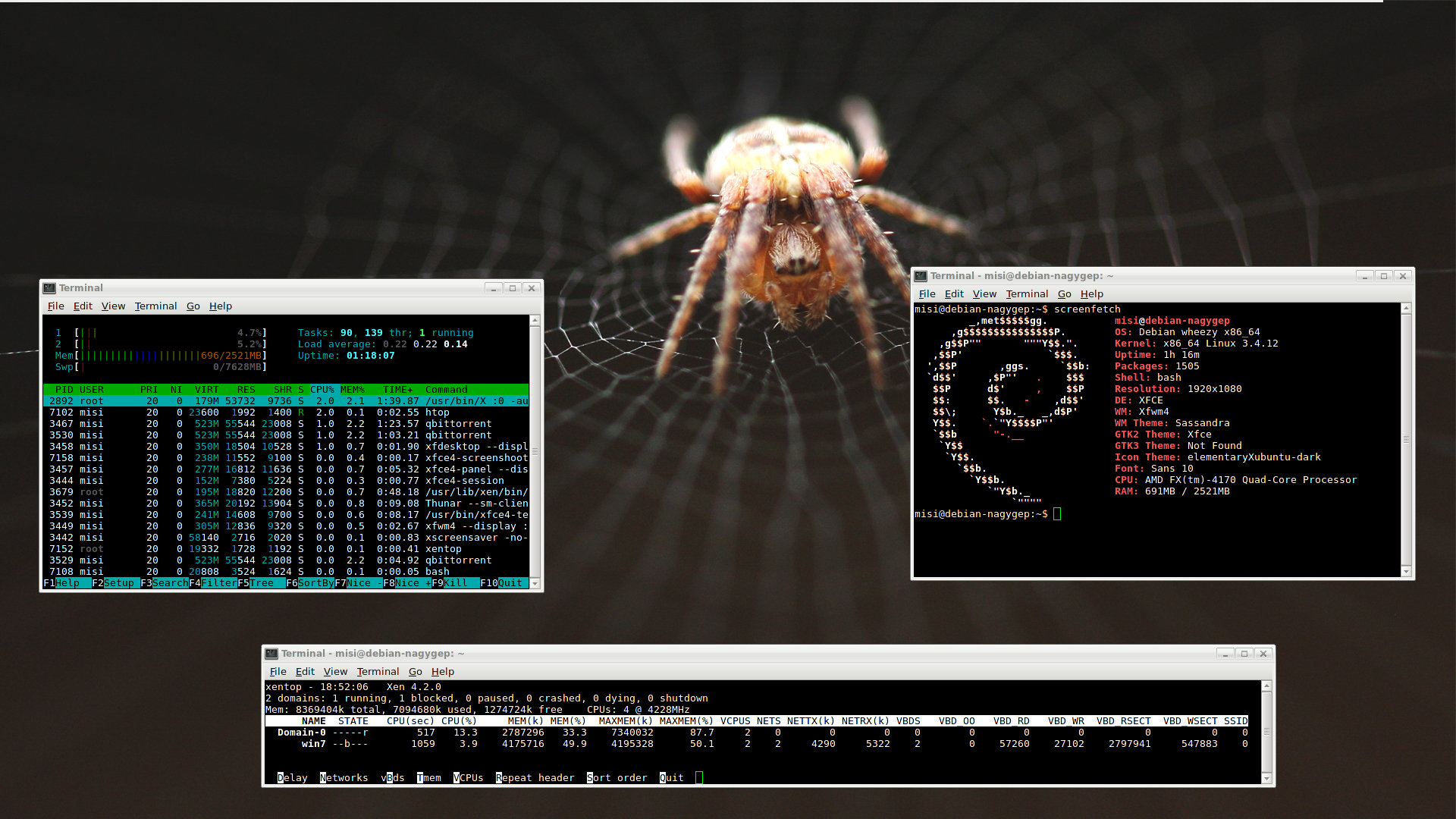Viewport: 1456px width, 819px height.
Task: Open Go menu in xentop terminal
Action: click(415, 672)
